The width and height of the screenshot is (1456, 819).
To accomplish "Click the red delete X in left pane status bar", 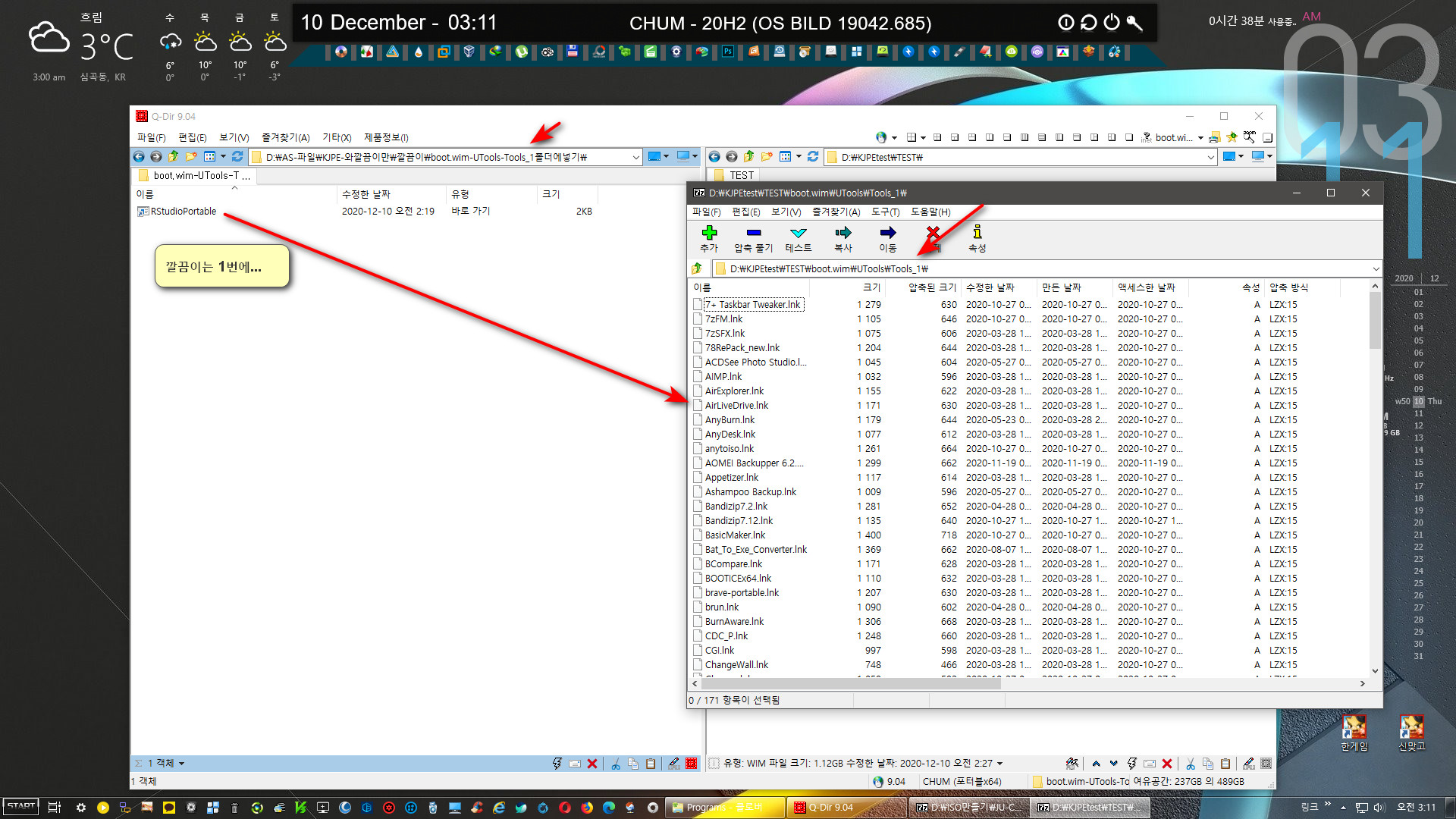I will point(592,764).
